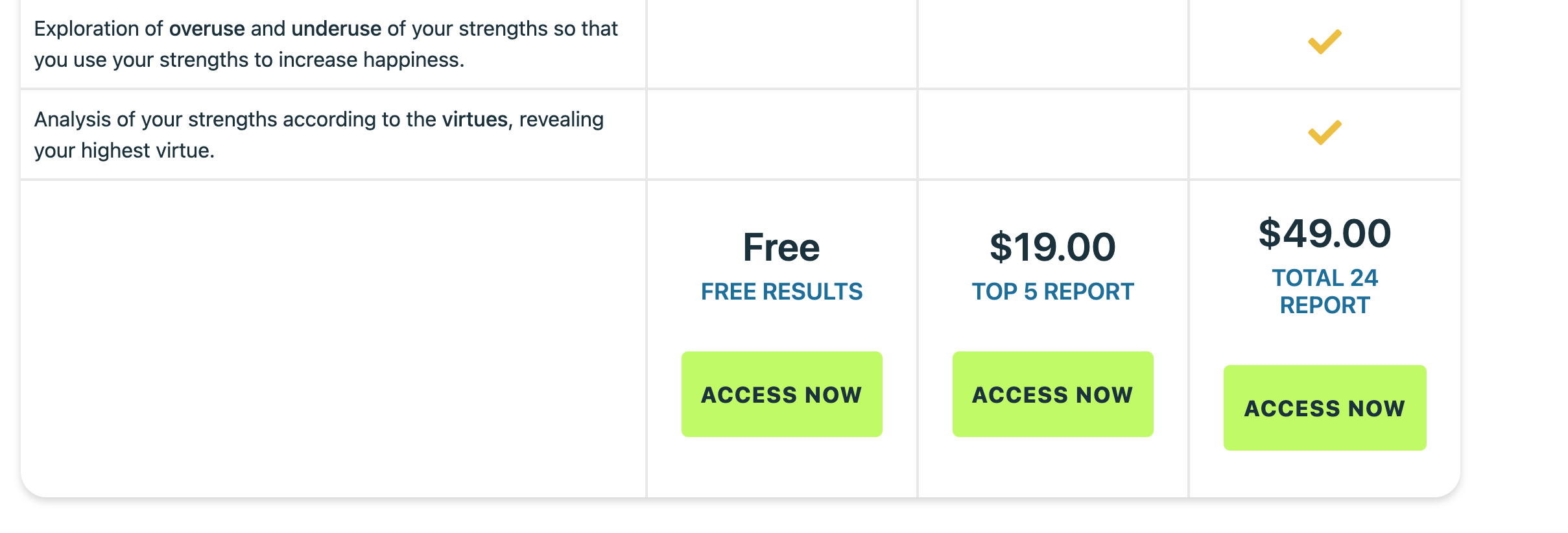The height and width of the screenshot is (533, 1568).
Task: Click the $19.00 price heading
Action: (1052, 248)
